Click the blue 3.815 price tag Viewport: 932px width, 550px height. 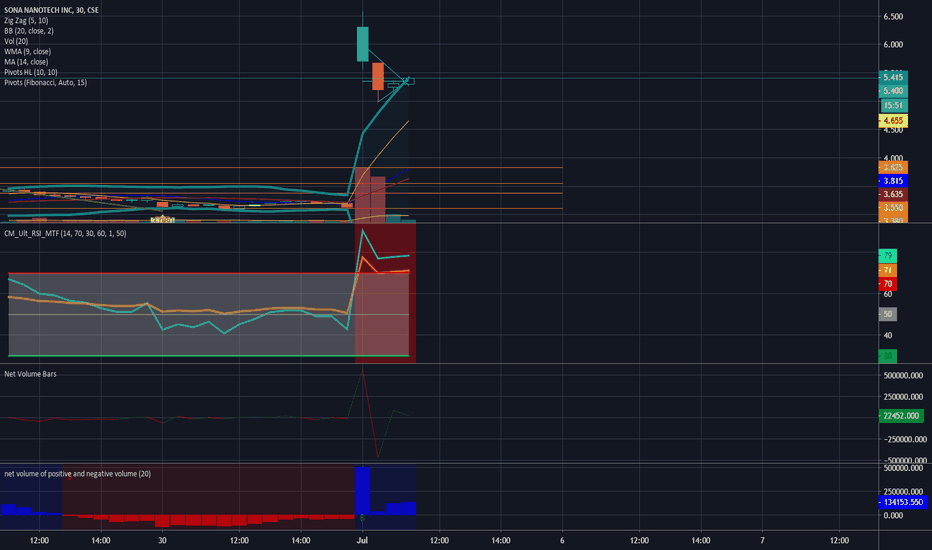point(893,181)
